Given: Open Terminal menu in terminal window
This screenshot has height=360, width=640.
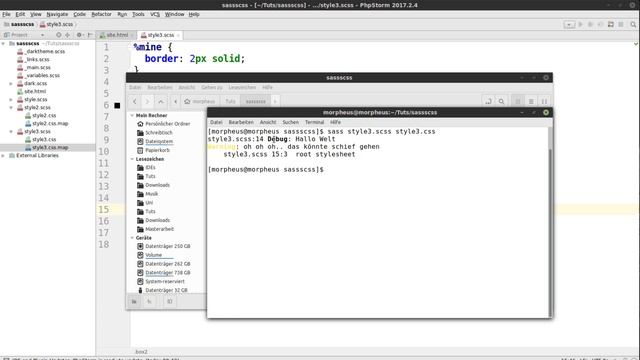Looking at the screenshot, I should [314, 122].
